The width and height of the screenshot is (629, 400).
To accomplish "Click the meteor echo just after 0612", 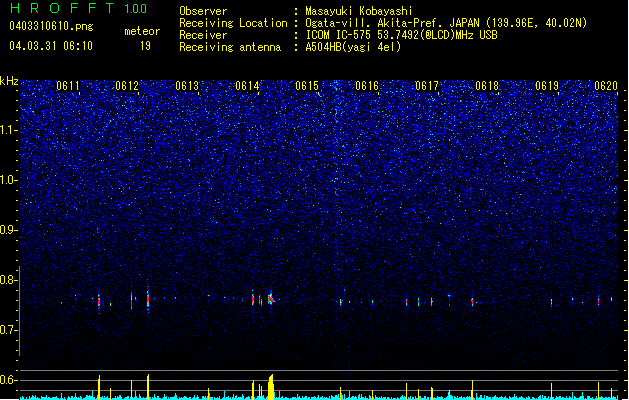I will pyautogui.click(x=148, y=298).
